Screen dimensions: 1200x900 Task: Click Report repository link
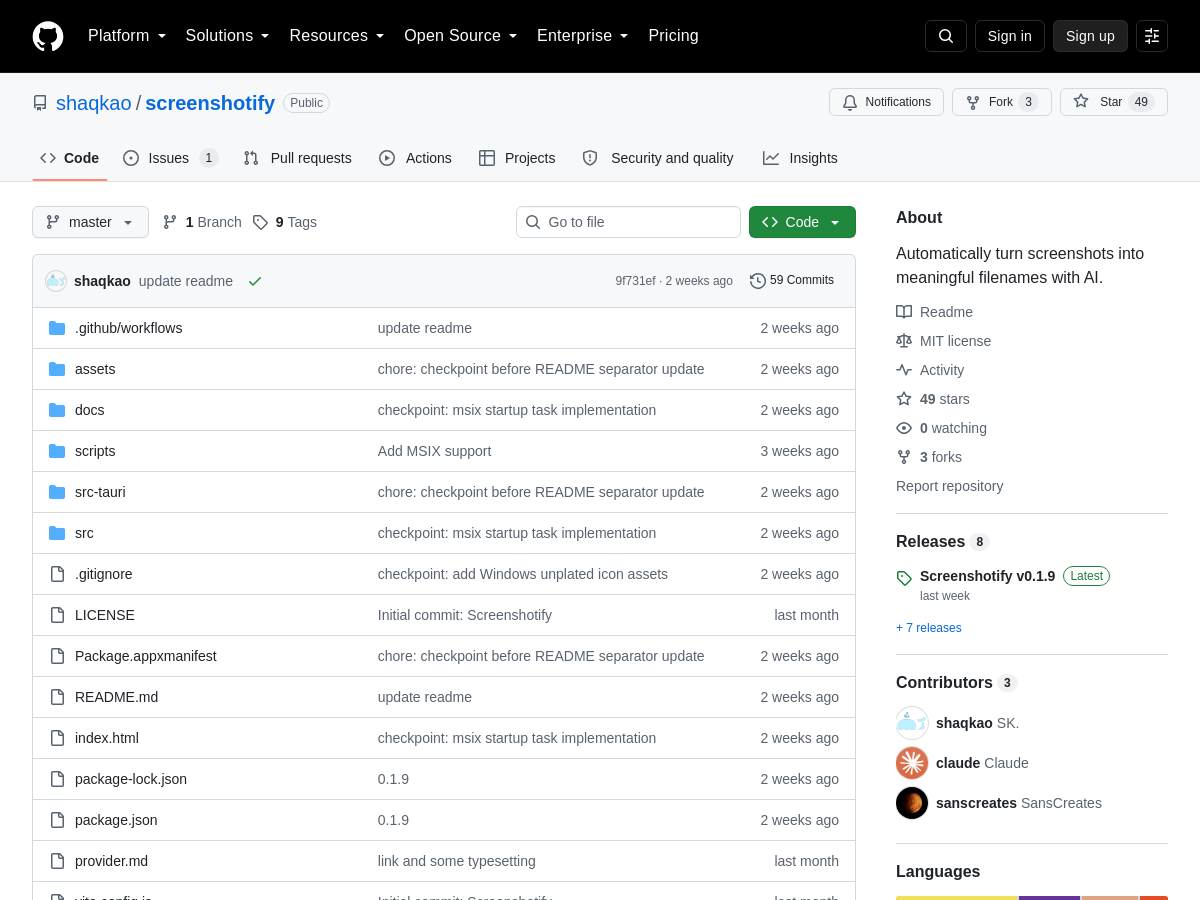[949, 486]
